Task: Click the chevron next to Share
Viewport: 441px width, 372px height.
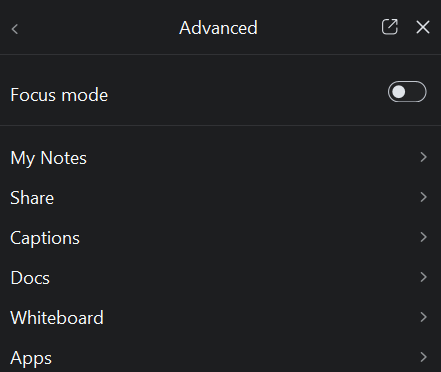Action: point(423,197)
